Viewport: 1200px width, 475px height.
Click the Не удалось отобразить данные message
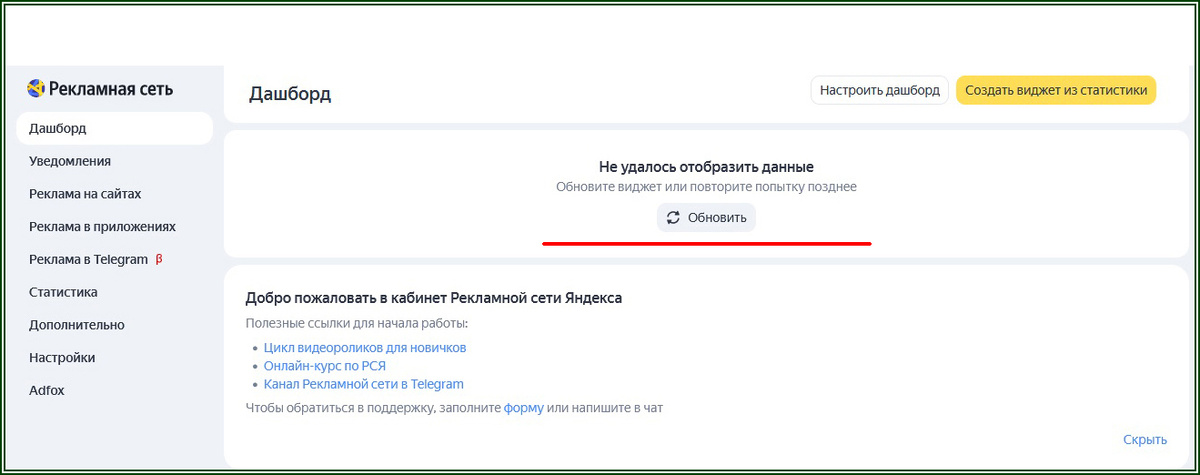click(706, 167)
